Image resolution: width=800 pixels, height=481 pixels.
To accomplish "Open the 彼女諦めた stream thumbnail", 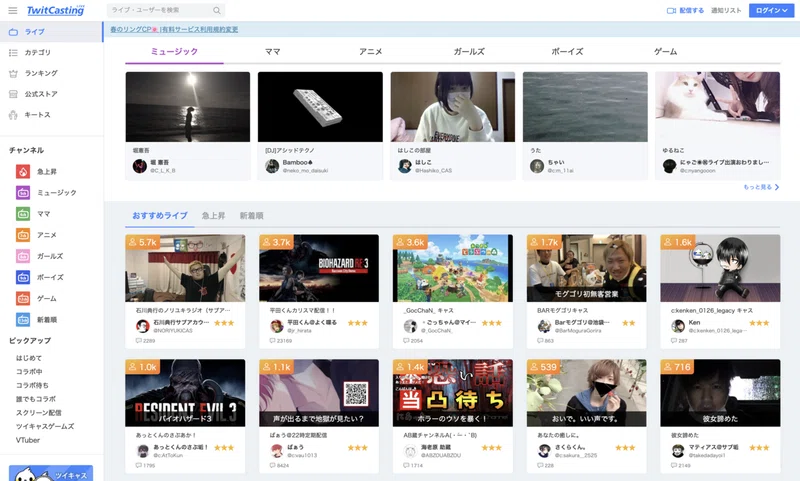I will [720, 393].
